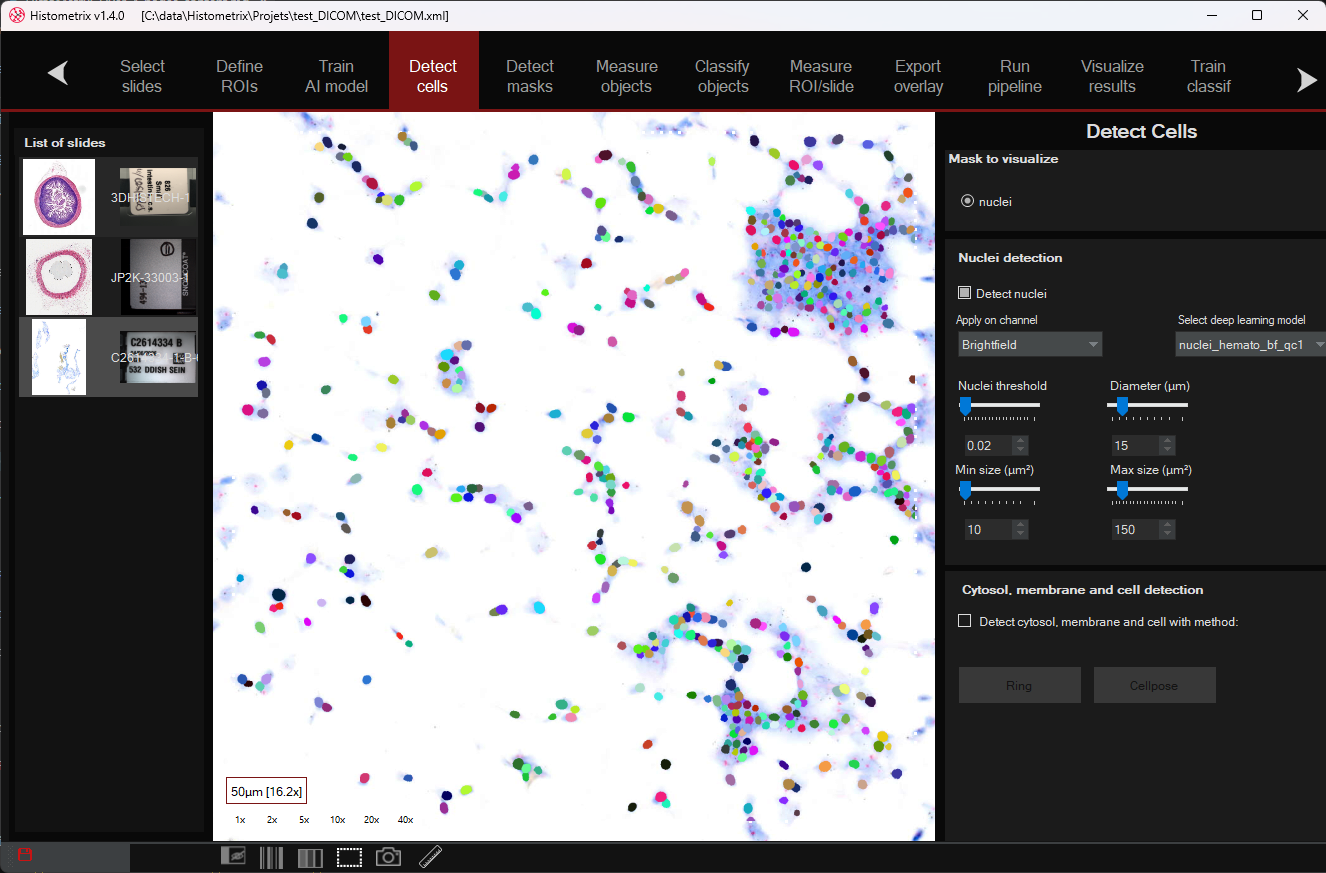Image resolution: width=1326 pixels, height=873 pixels.
Task: Select the dotted rectangle selection tool
Action: (349, 857)
